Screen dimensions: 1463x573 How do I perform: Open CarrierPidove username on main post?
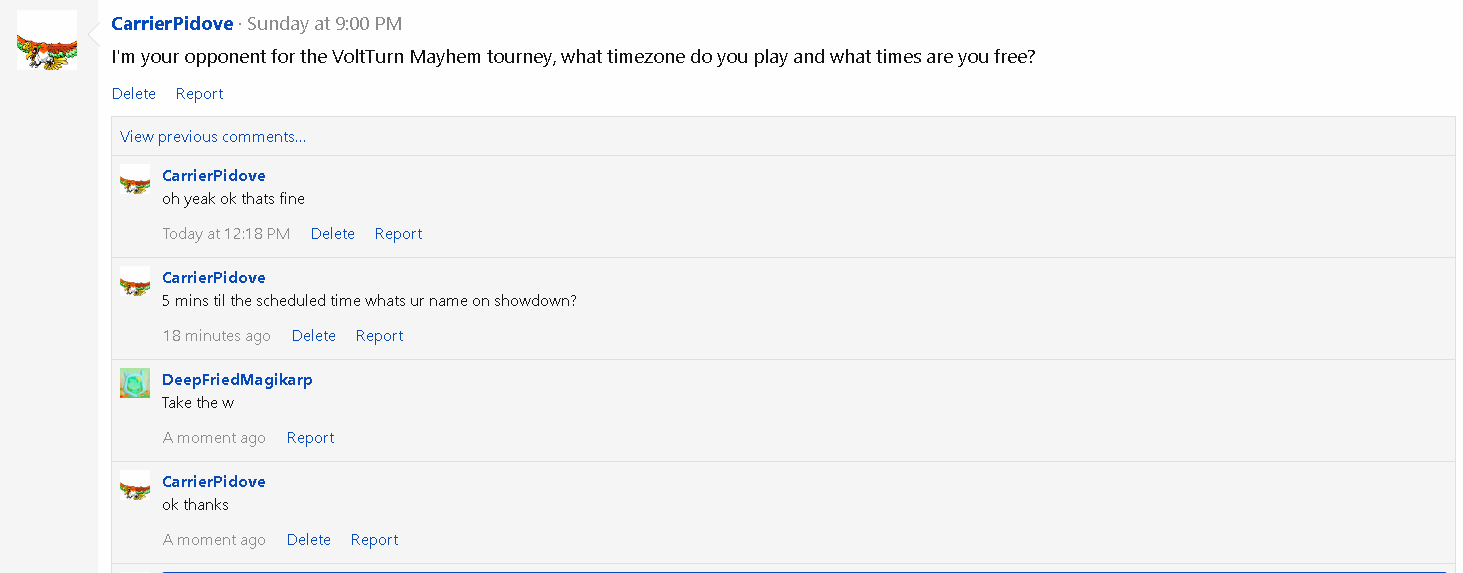(172, 23)
